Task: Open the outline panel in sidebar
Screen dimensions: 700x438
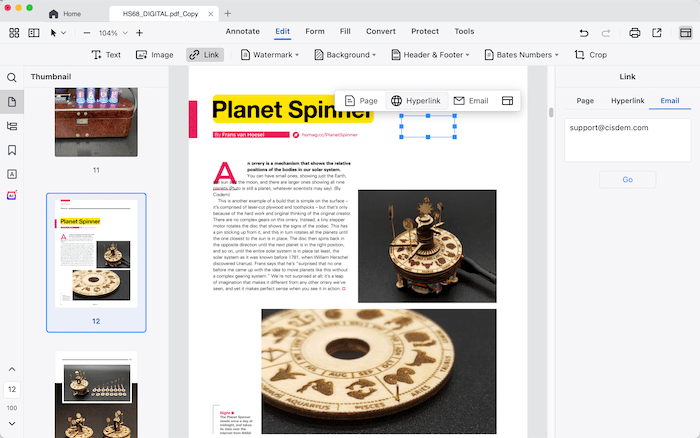Action: coord(12,126)
